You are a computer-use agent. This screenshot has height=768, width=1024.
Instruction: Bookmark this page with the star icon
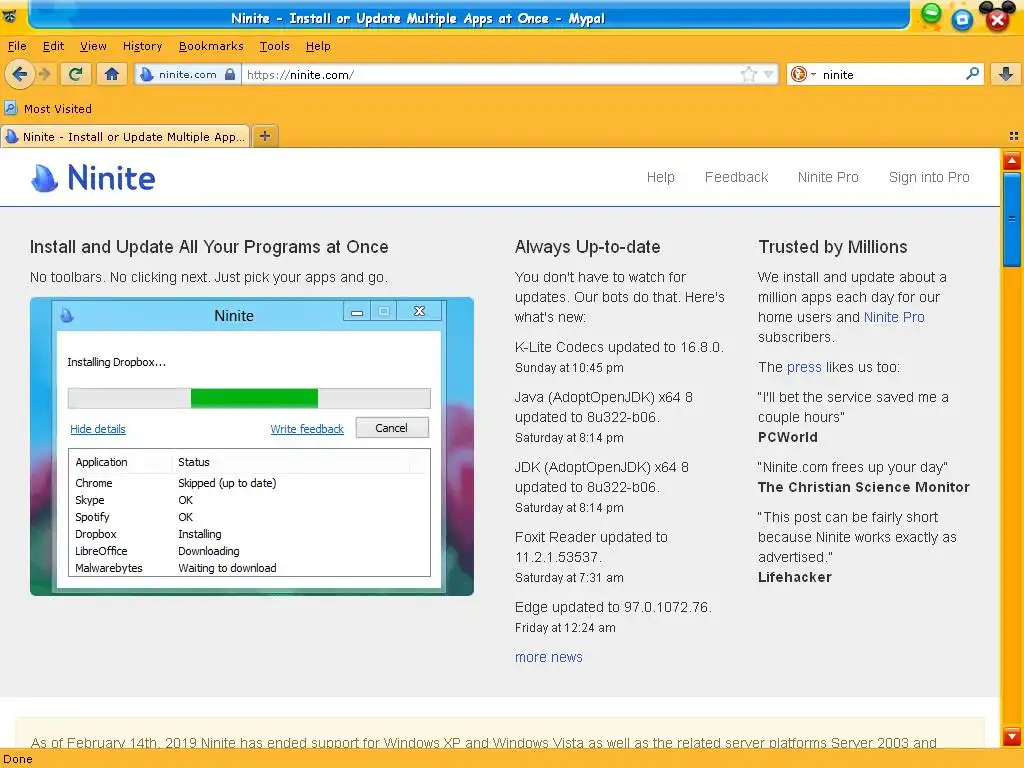coord(748,74)
